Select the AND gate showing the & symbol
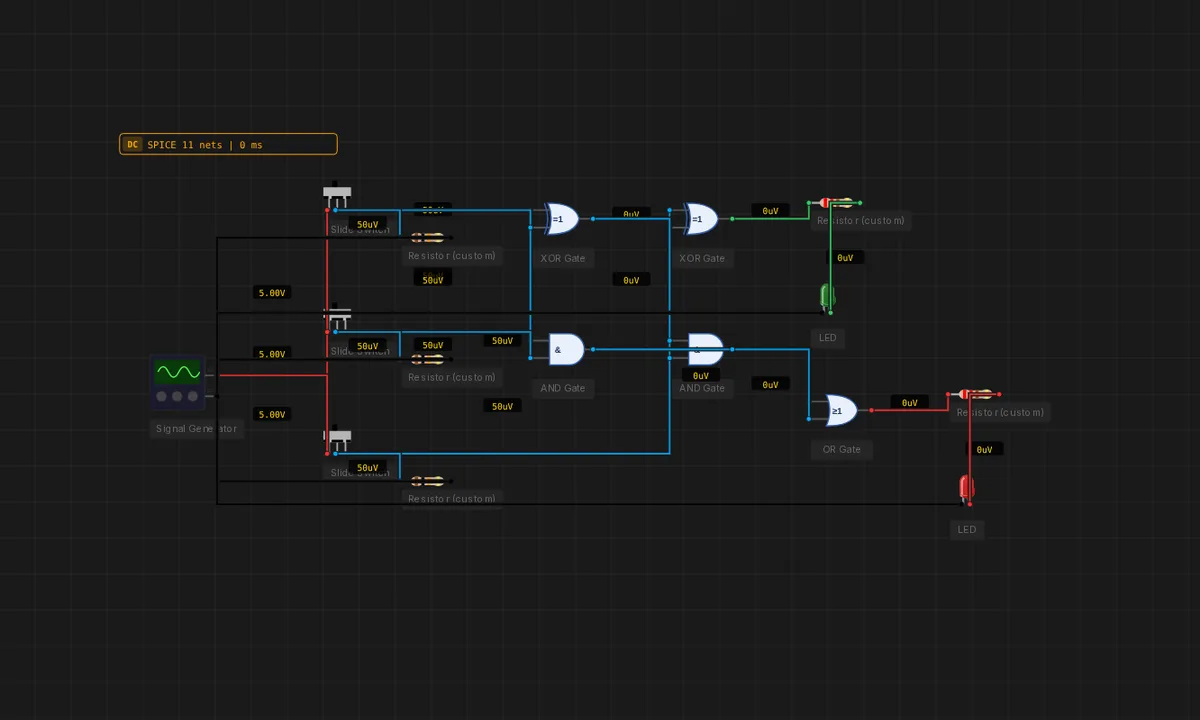The height and width of the screenshot is (720, 1200). [563, 349]
